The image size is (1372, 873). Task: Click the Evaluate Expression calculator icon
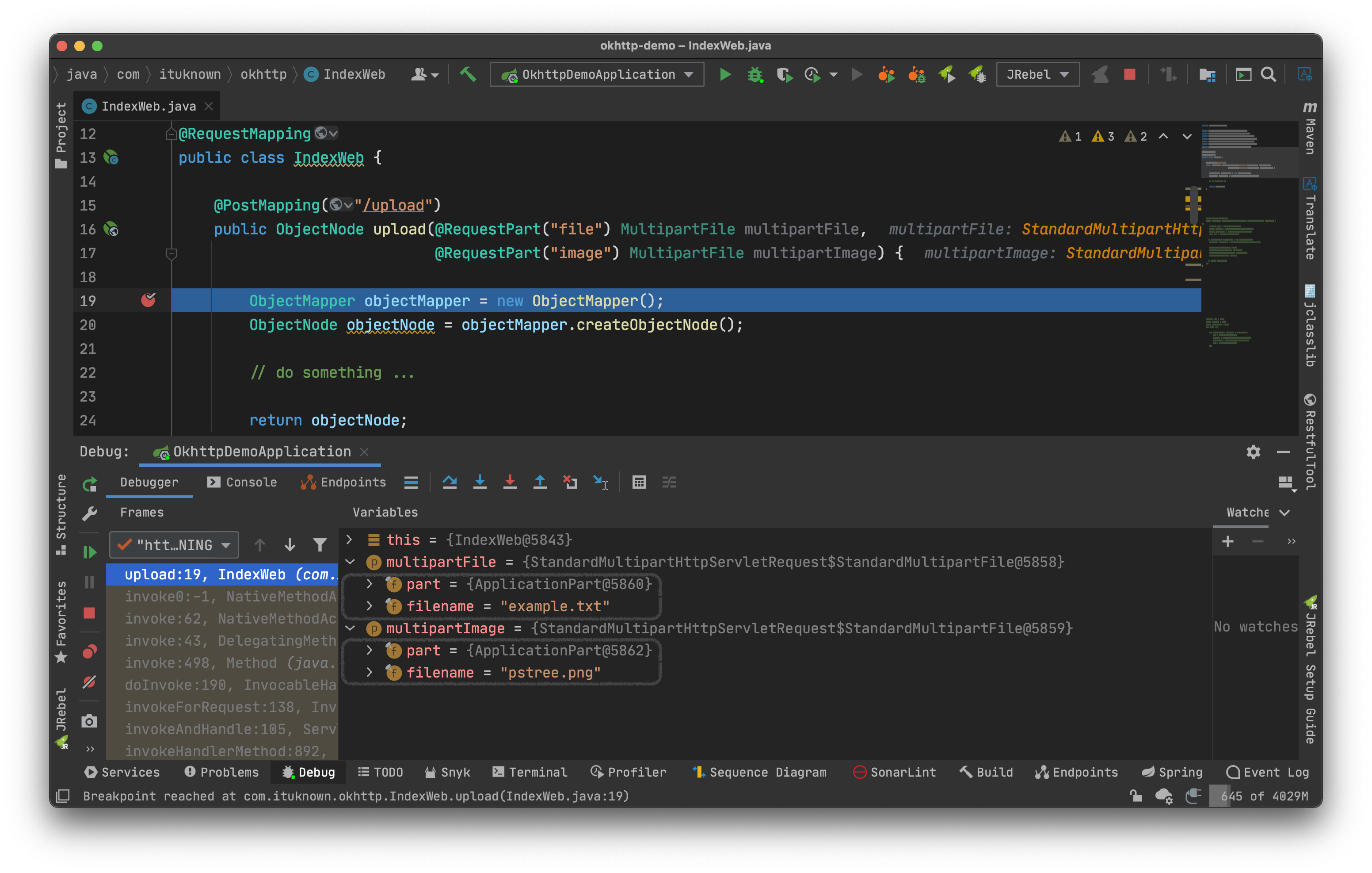coord(639,482)
